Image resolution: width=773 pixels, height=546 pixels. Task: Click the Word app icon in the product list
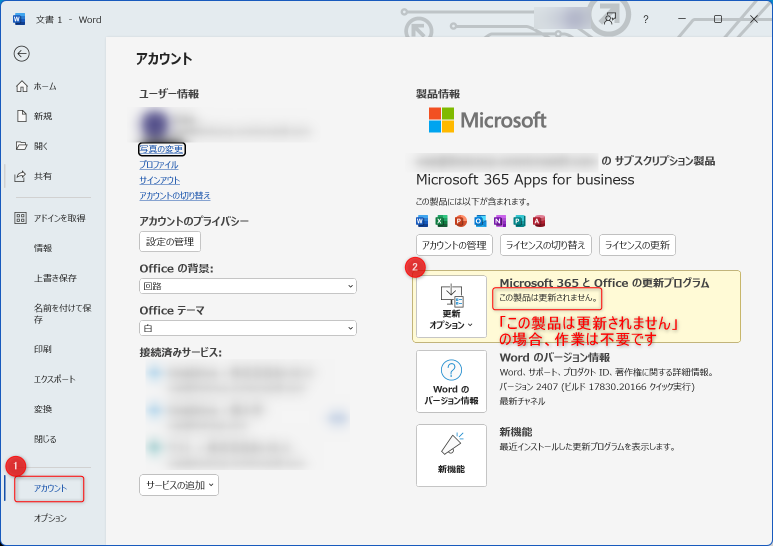422,221
